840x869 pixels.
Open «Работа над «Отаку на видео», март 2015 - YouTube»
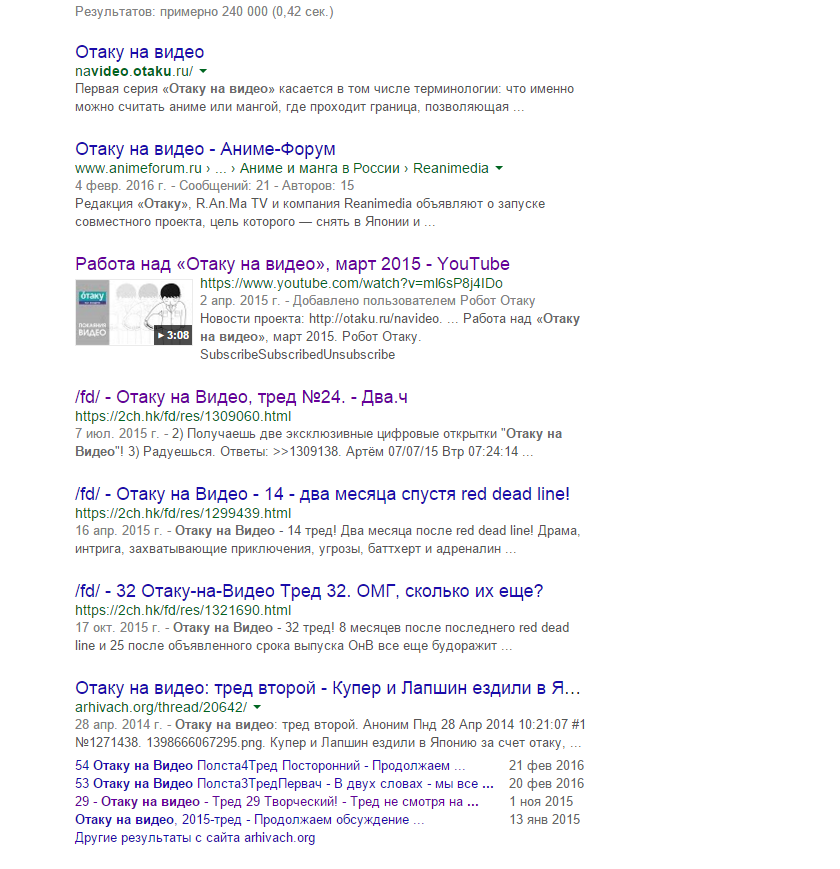coord(292,264)
